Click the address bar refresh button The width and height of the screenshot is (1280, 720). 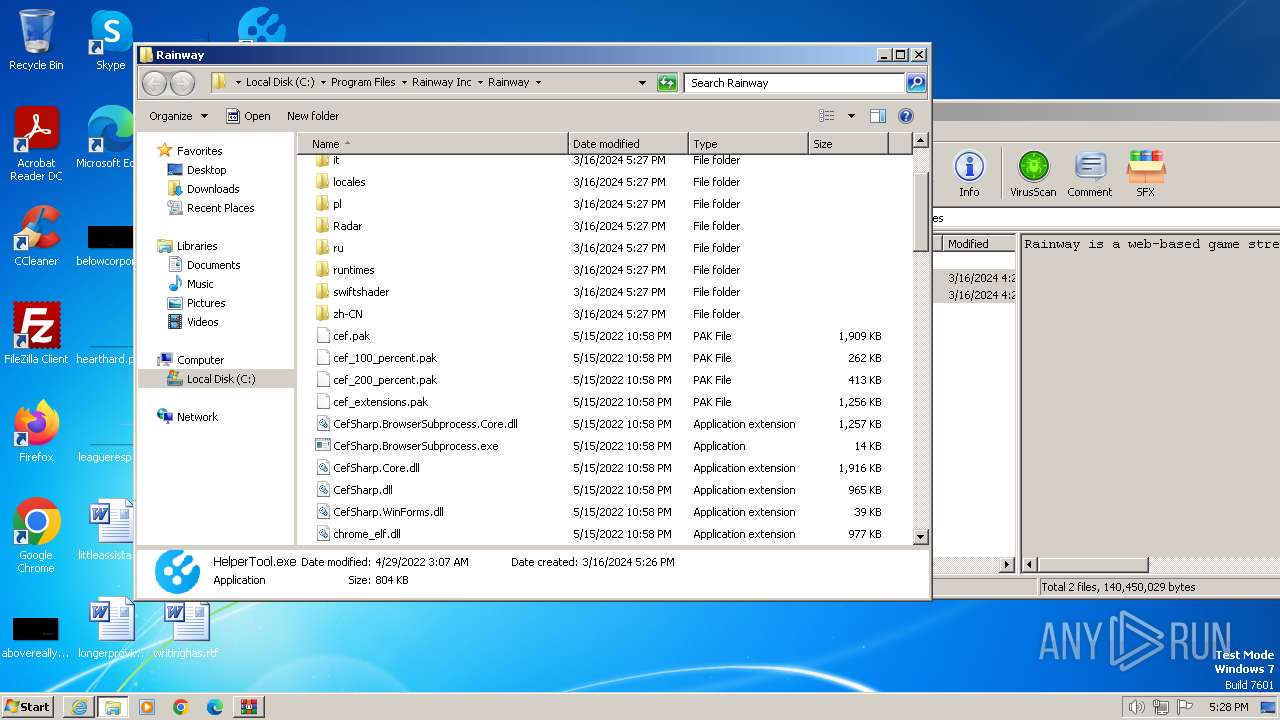667,83
